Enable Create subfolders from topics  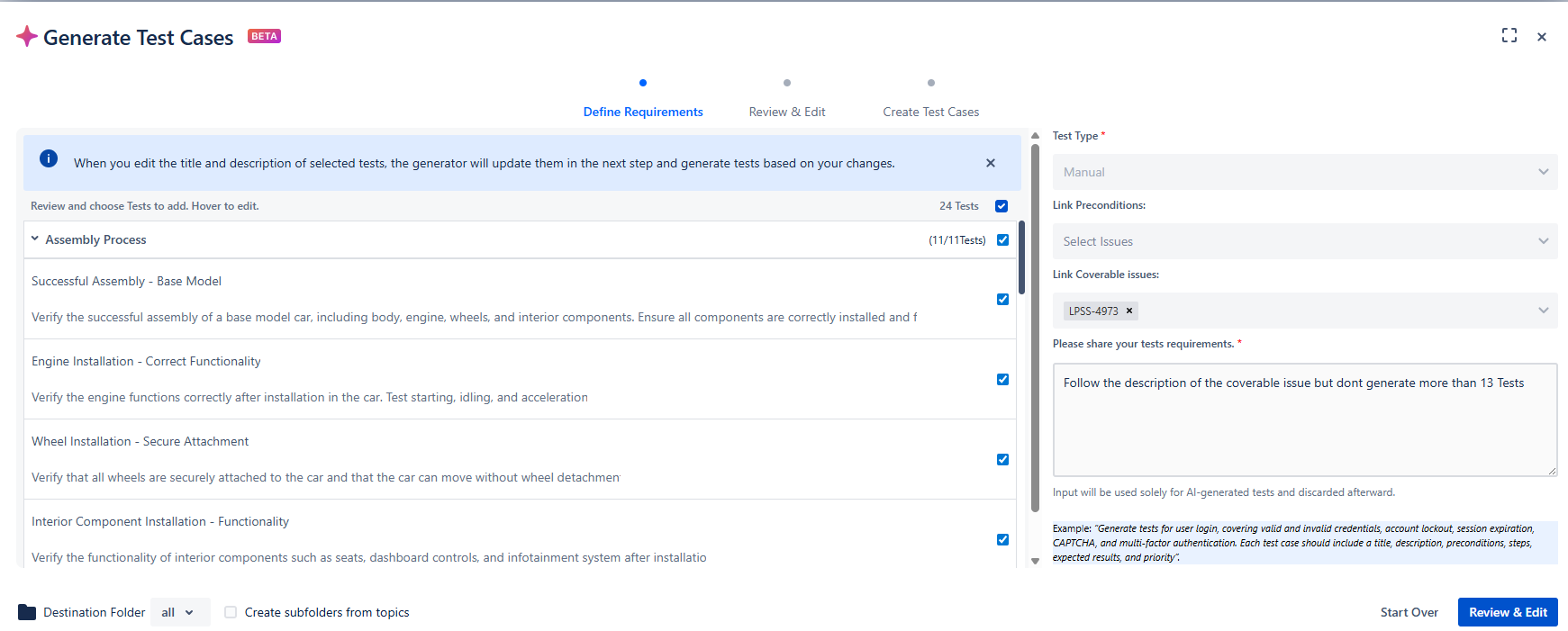pos(231,612)
